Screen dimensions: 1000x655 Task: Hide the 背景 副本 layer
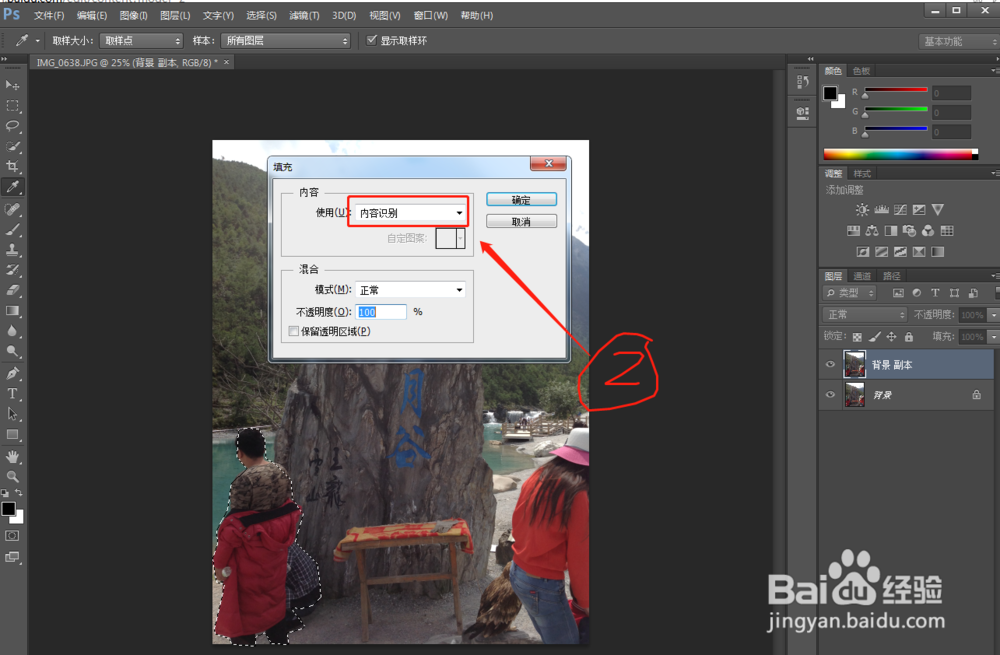coord(830,364)
